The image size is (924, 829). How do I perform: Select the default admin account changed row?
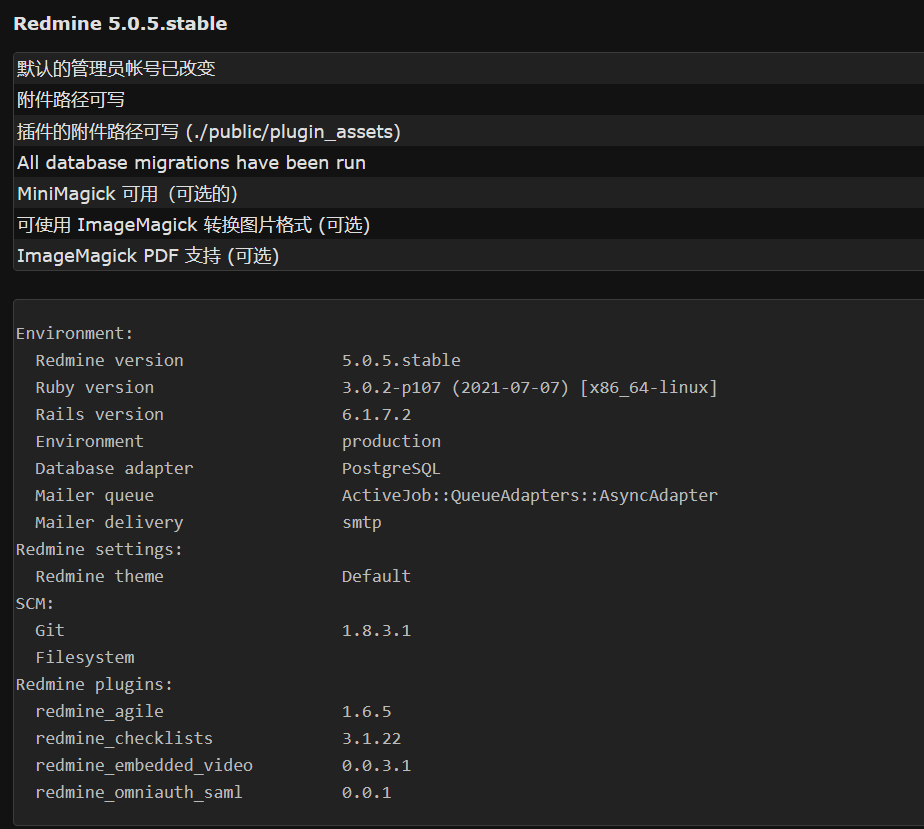tap(469, 68)
